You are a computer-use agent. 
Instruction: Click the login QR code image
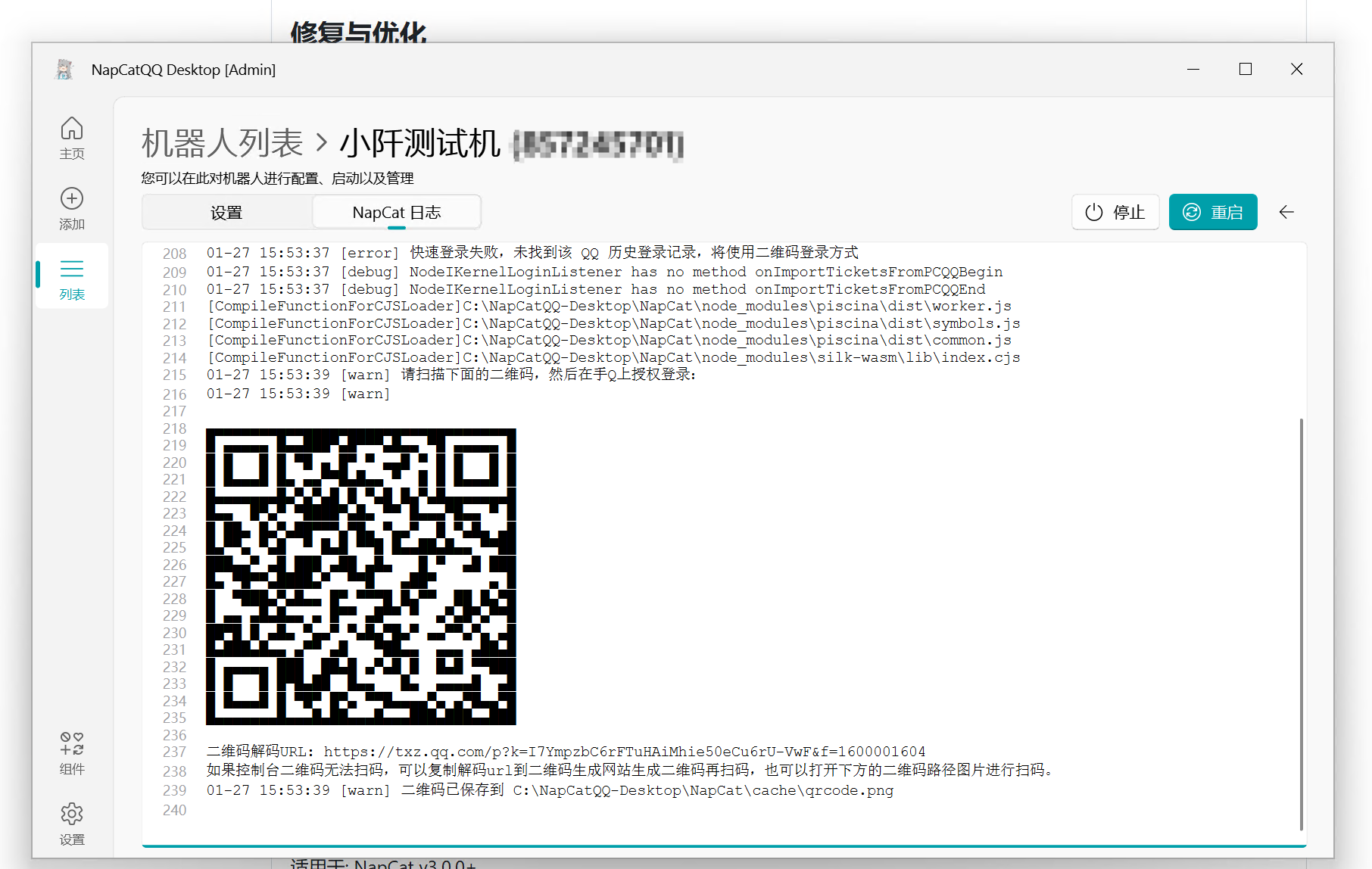click(361, 577)
